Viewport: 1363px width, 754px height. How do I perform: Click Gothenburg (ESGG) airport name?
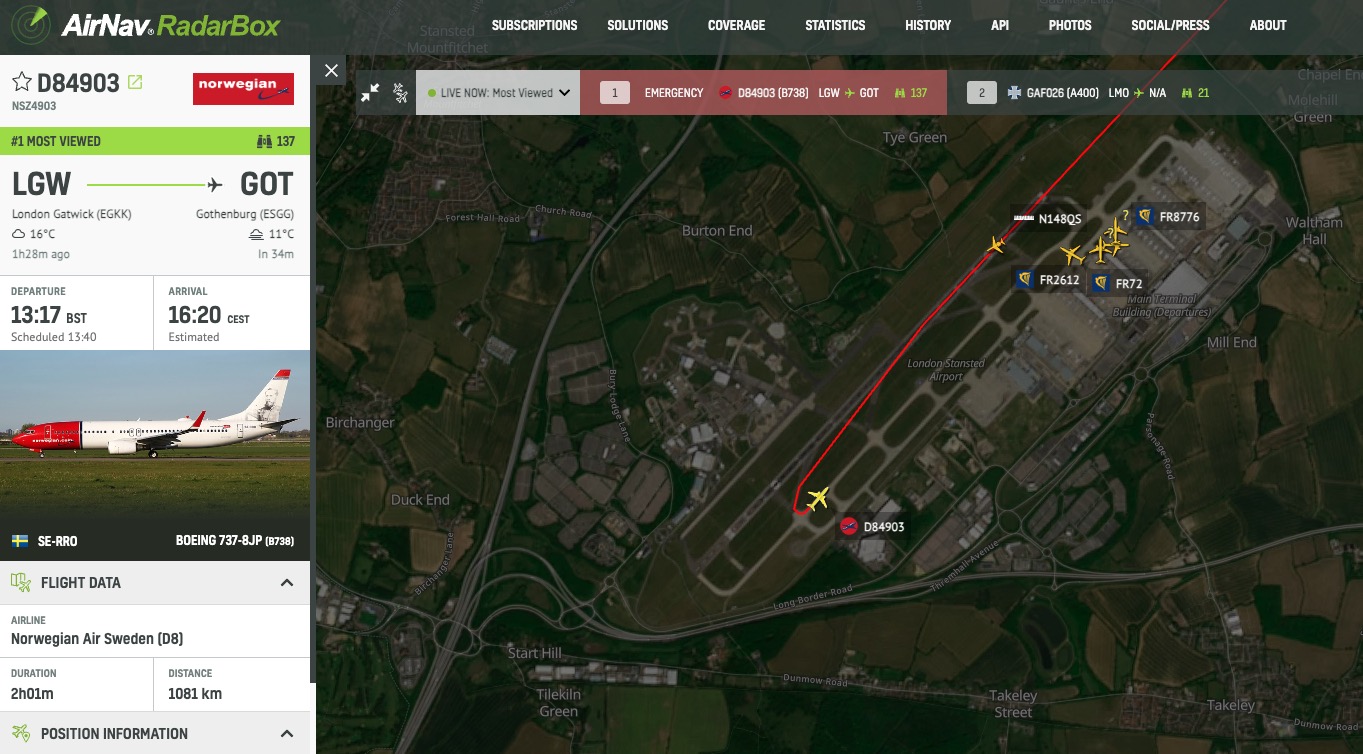click(245, 214)
